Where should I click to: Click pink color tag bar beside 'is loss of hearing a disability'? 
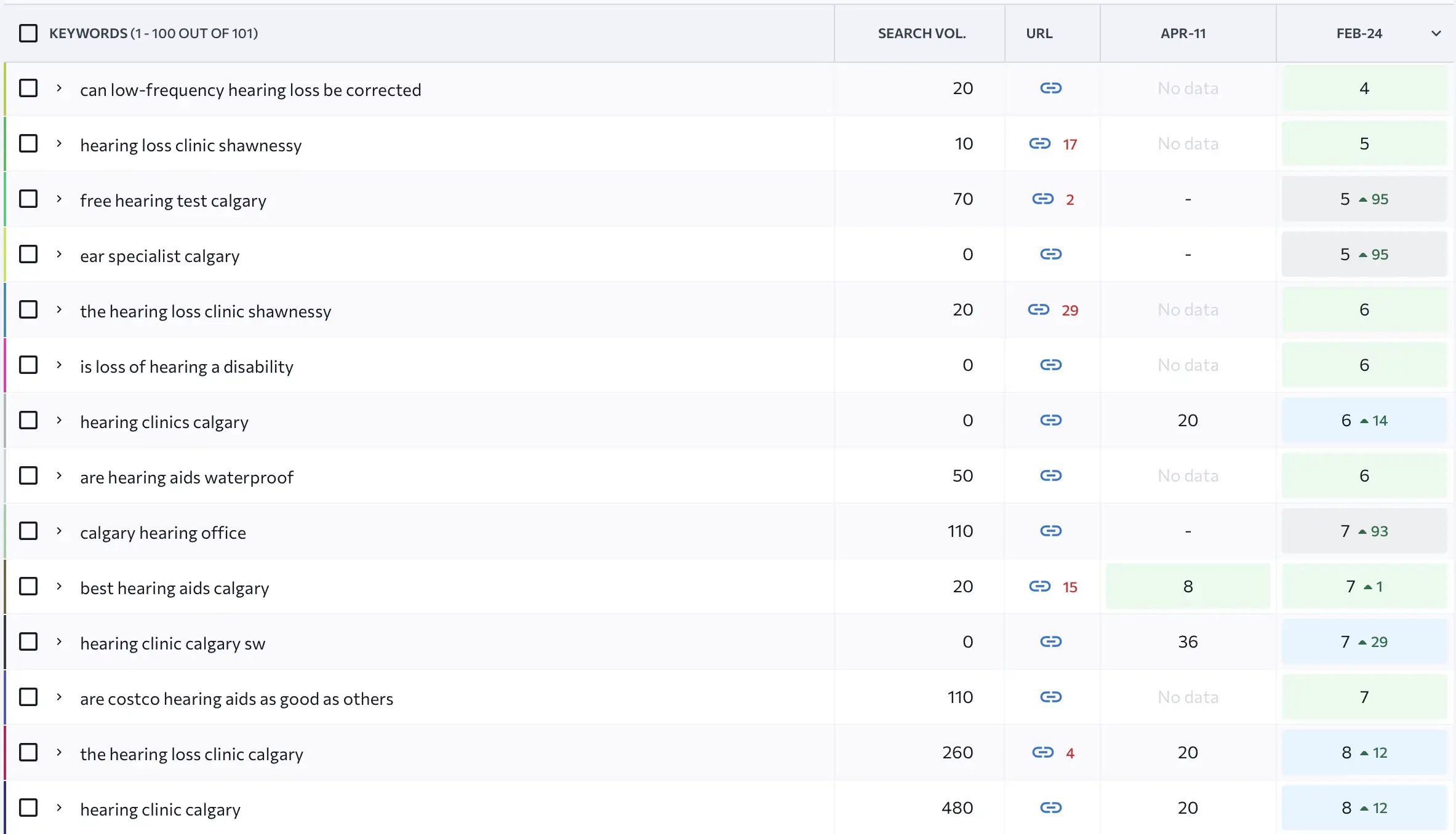[x=5, y=365]
